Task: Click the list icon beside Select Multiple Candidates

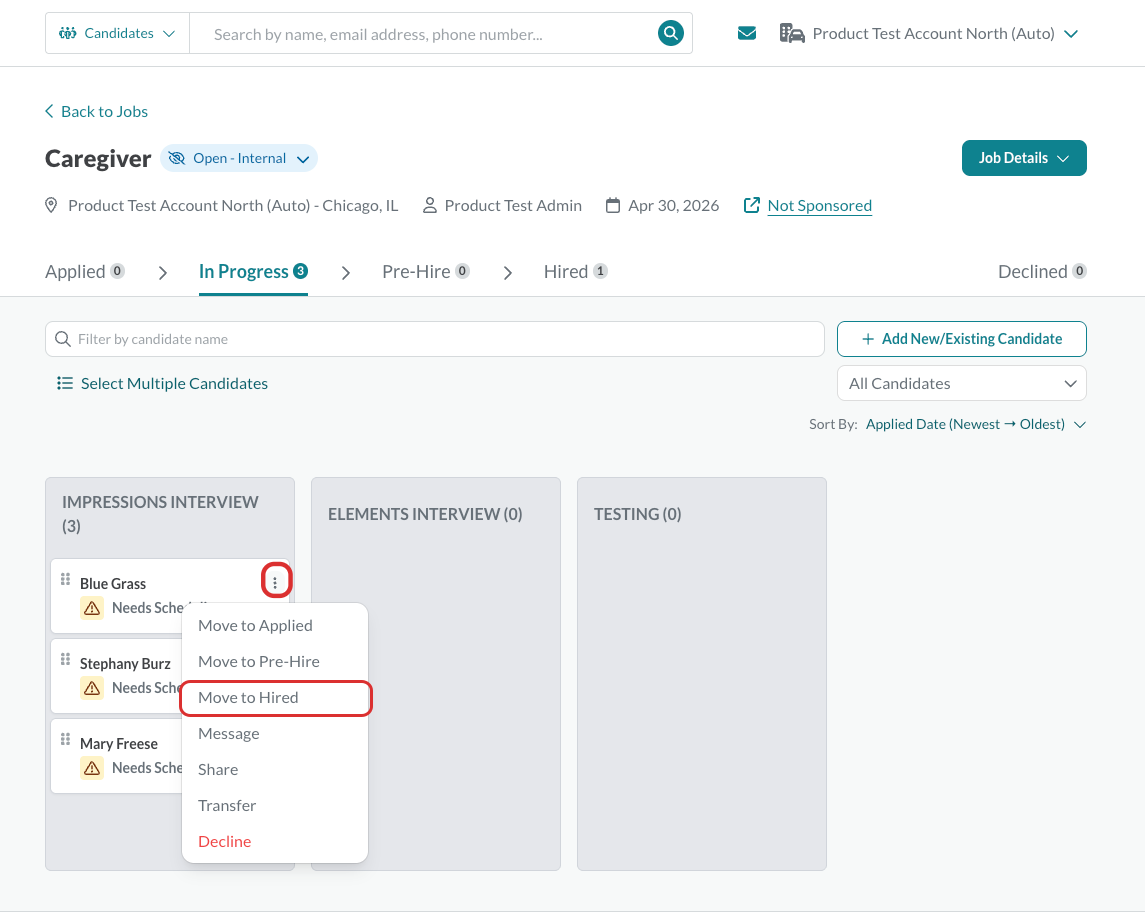Action: (x=65, y=383)
